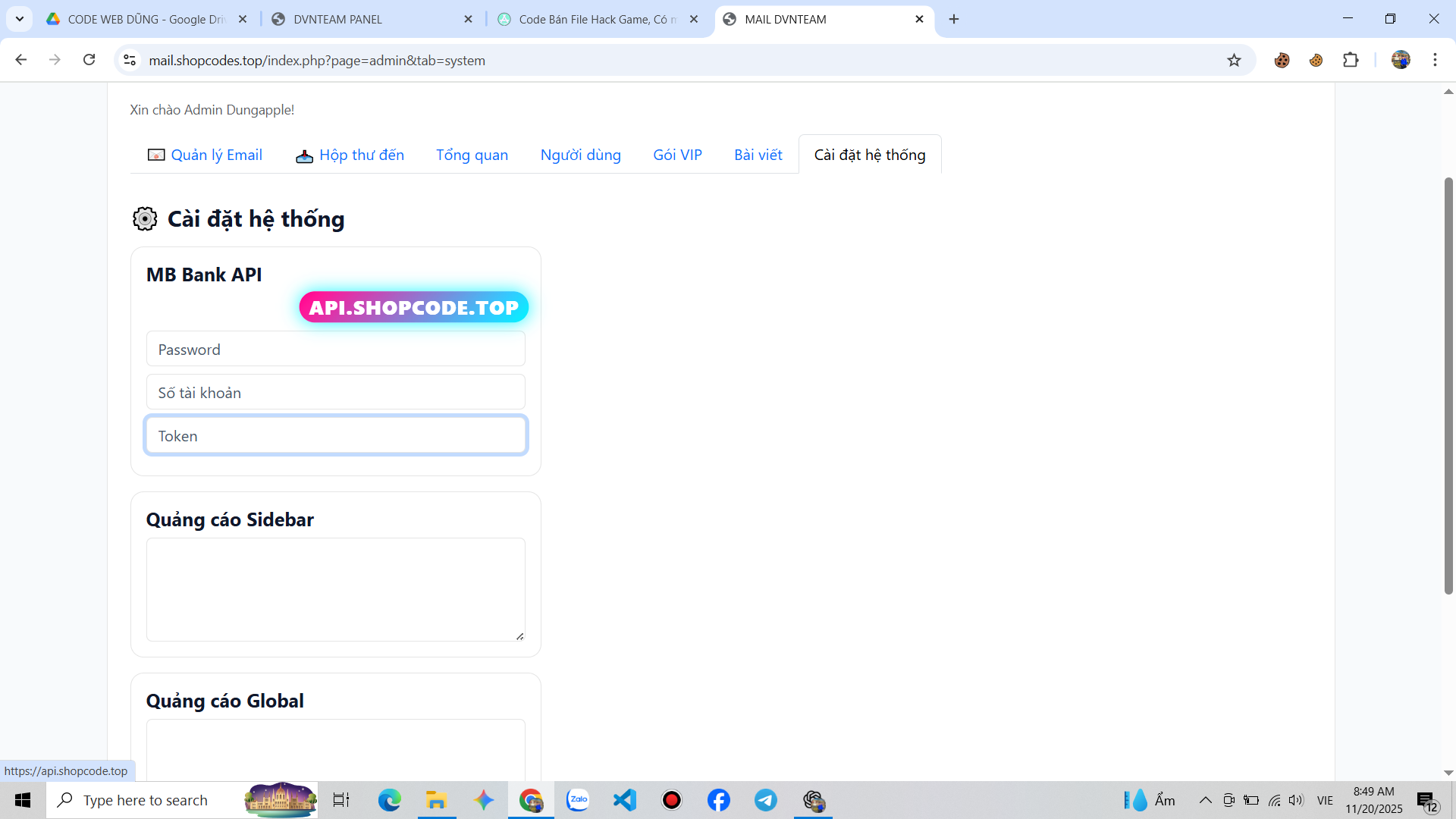The width and height of the screenshot is (1456, 819).
Task: Click the API.SHOPCODE.TOP badge link
Action: coord(413,307)
